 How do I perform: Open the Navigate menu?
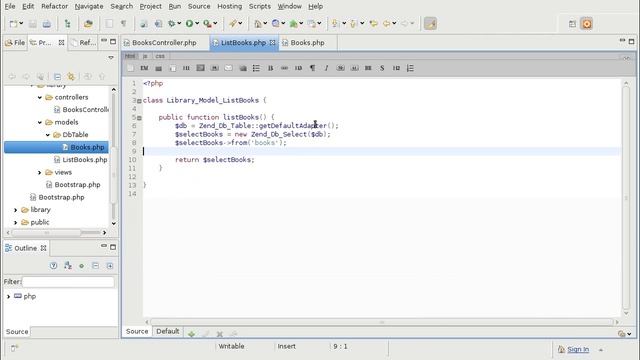pos(89,7)
